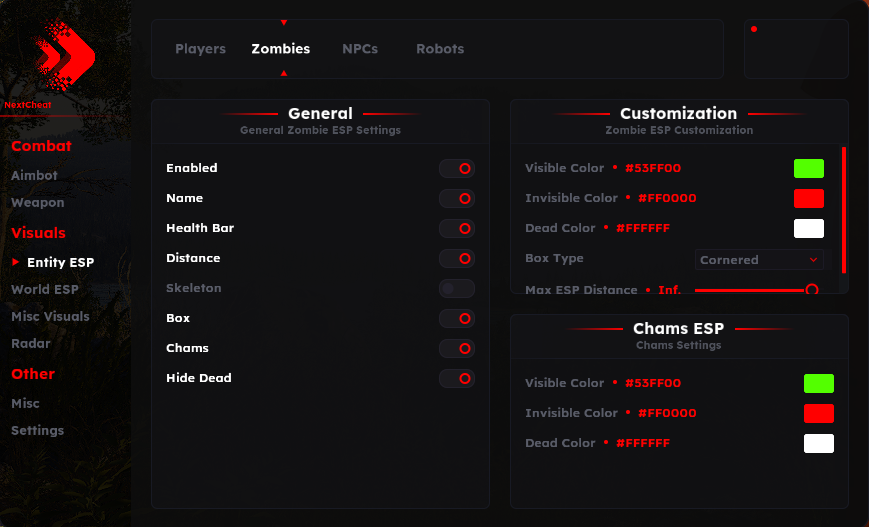Enable the Skeleton toggle
The image size is (869, 527).
coord(457,288)
